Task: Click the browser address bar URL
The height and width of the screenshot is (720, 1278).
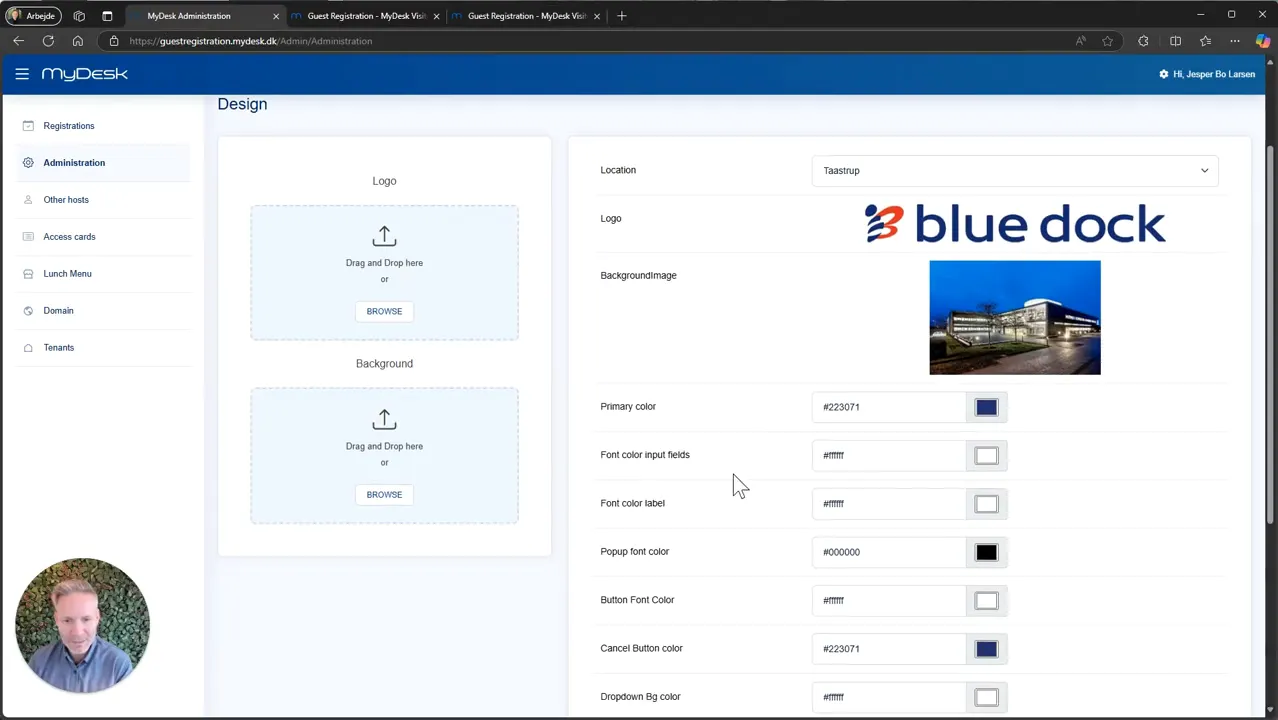Action: (x=250, y=41)
